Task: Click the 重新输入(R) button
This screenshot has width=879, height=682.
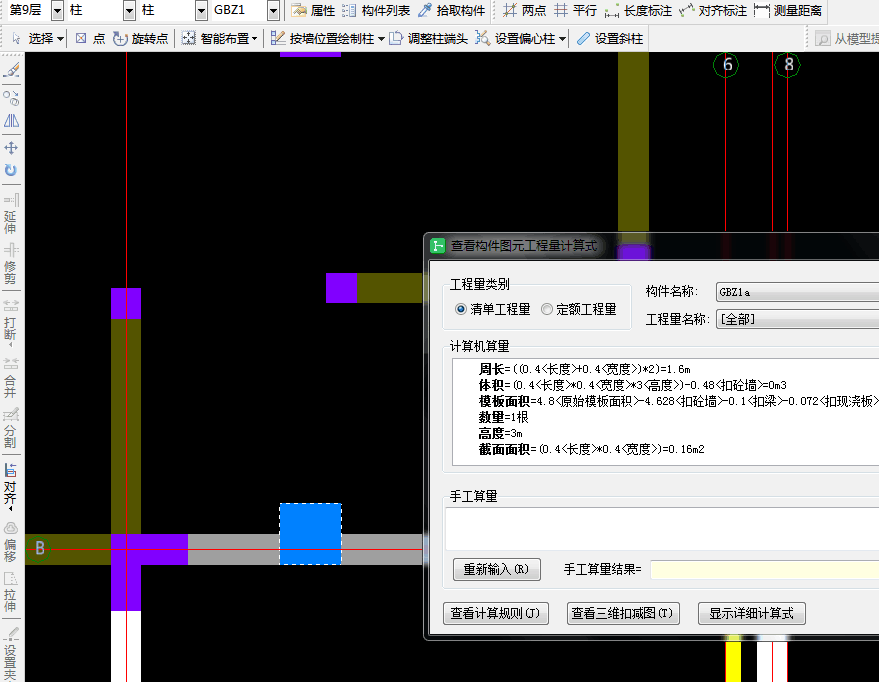Action: (497, 569)
